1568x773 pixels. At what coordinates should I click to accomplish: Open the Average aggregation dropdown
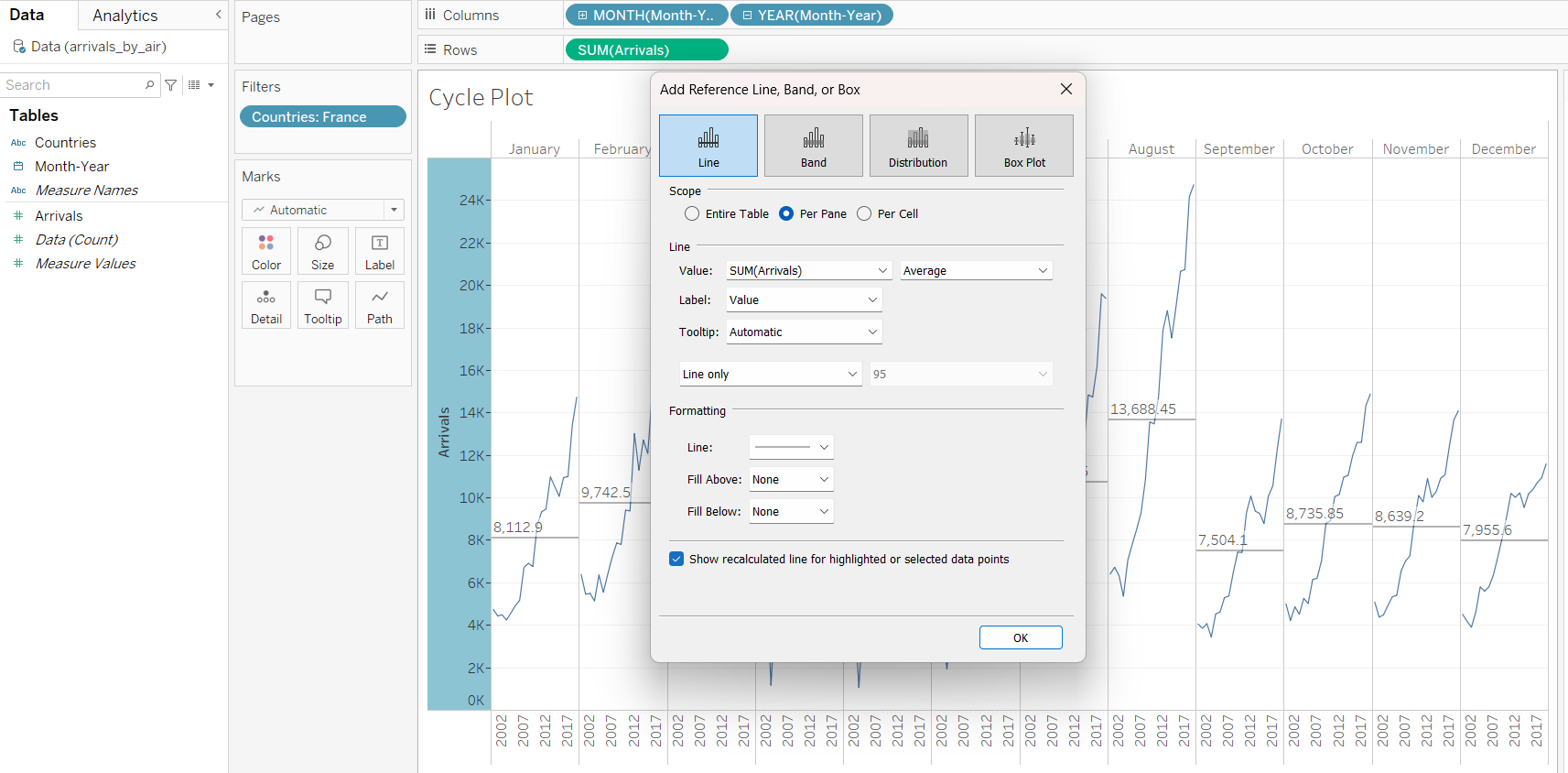[975, 271]
